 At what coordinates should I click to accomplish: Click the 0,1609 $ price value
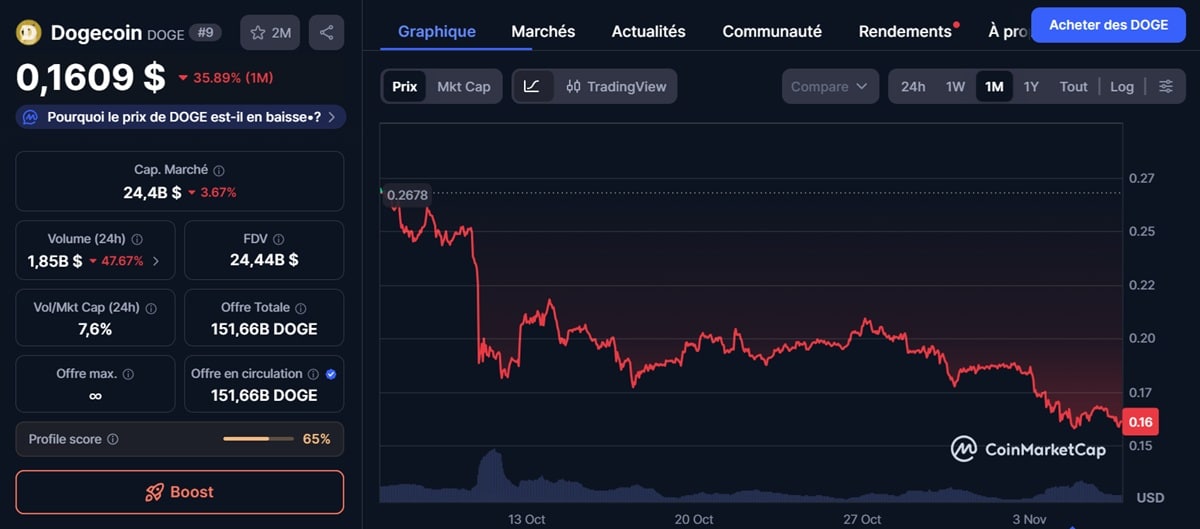90,77
